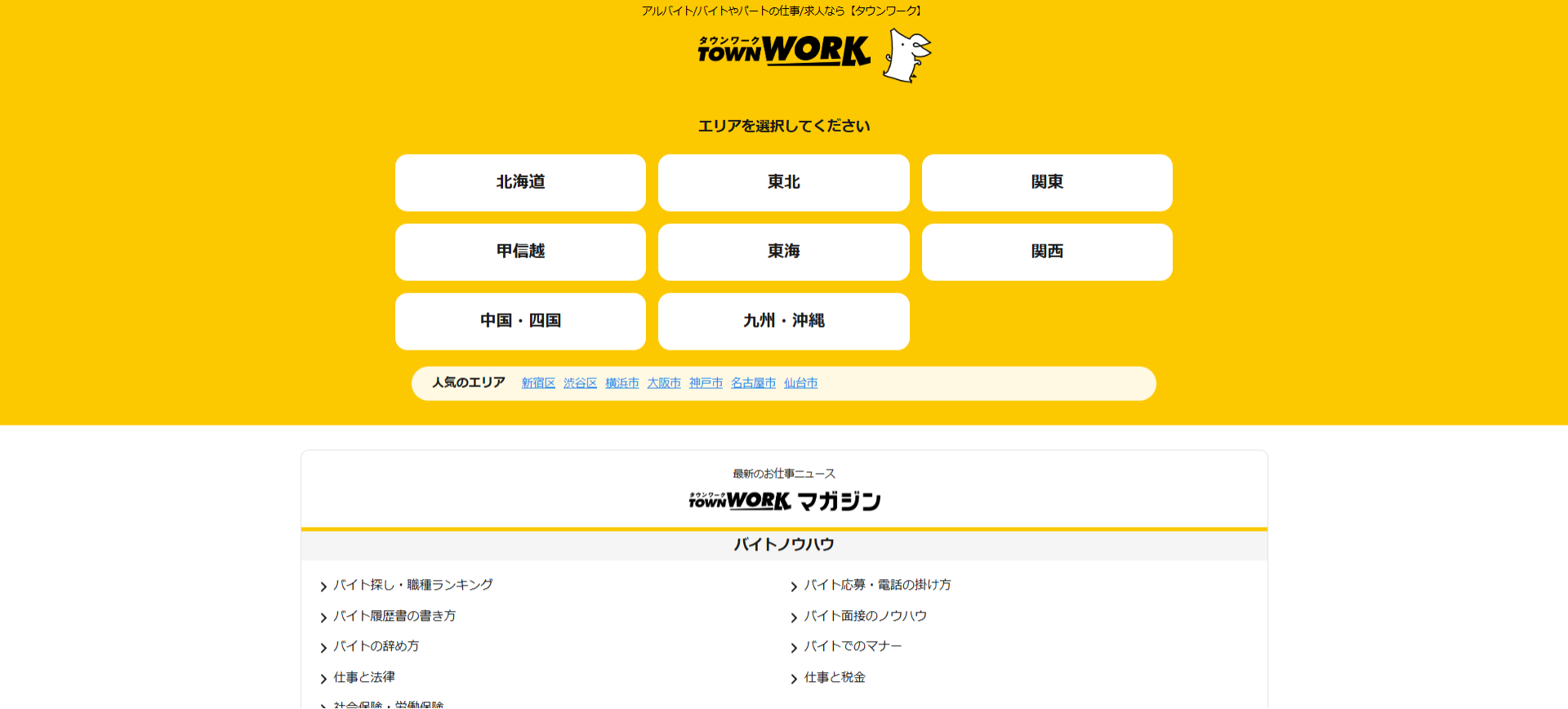Select the 中国・四国 area button
This screenshot has height=709, width=1568.
[x=520, y=322]
